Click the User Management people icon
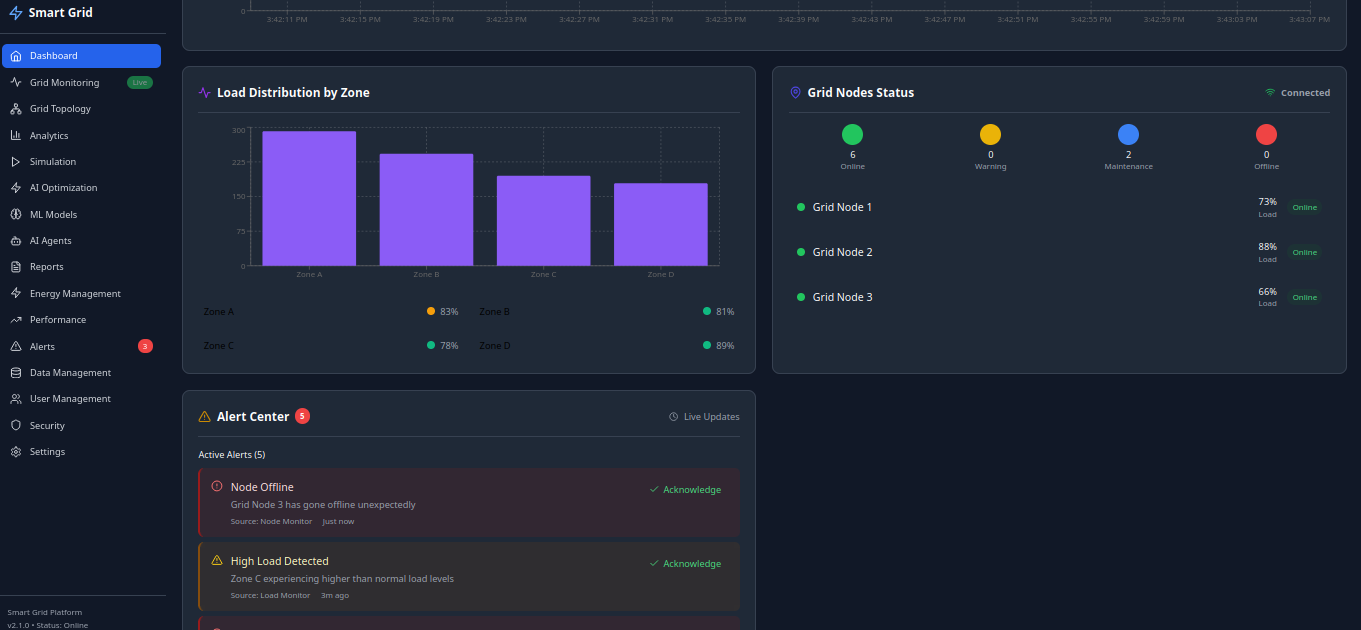The image size is (1361, 630). 16,399
